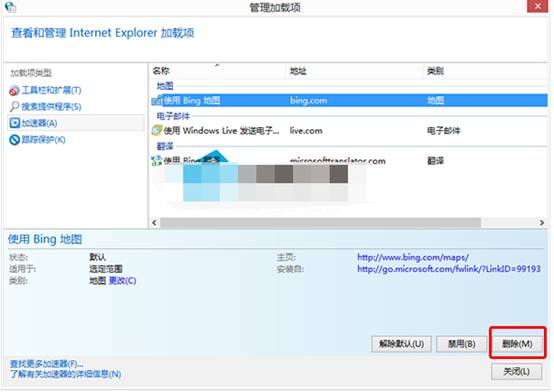This screenshot has height=392, width=554.
Task: Sort list by 名称 column header
Action: (161, 71)
